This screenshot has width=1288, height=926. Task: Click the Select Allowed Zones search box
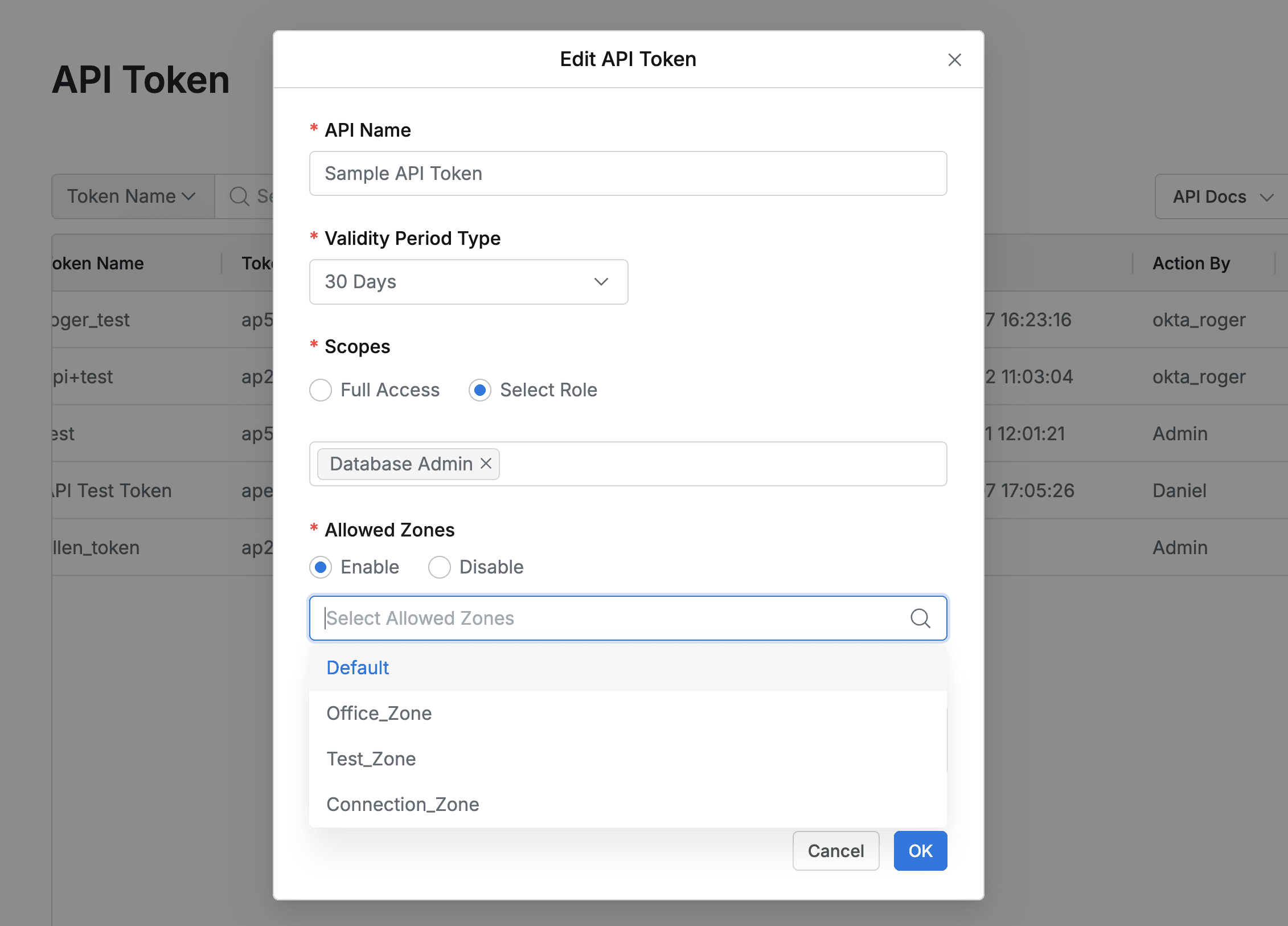click(569, 618)
